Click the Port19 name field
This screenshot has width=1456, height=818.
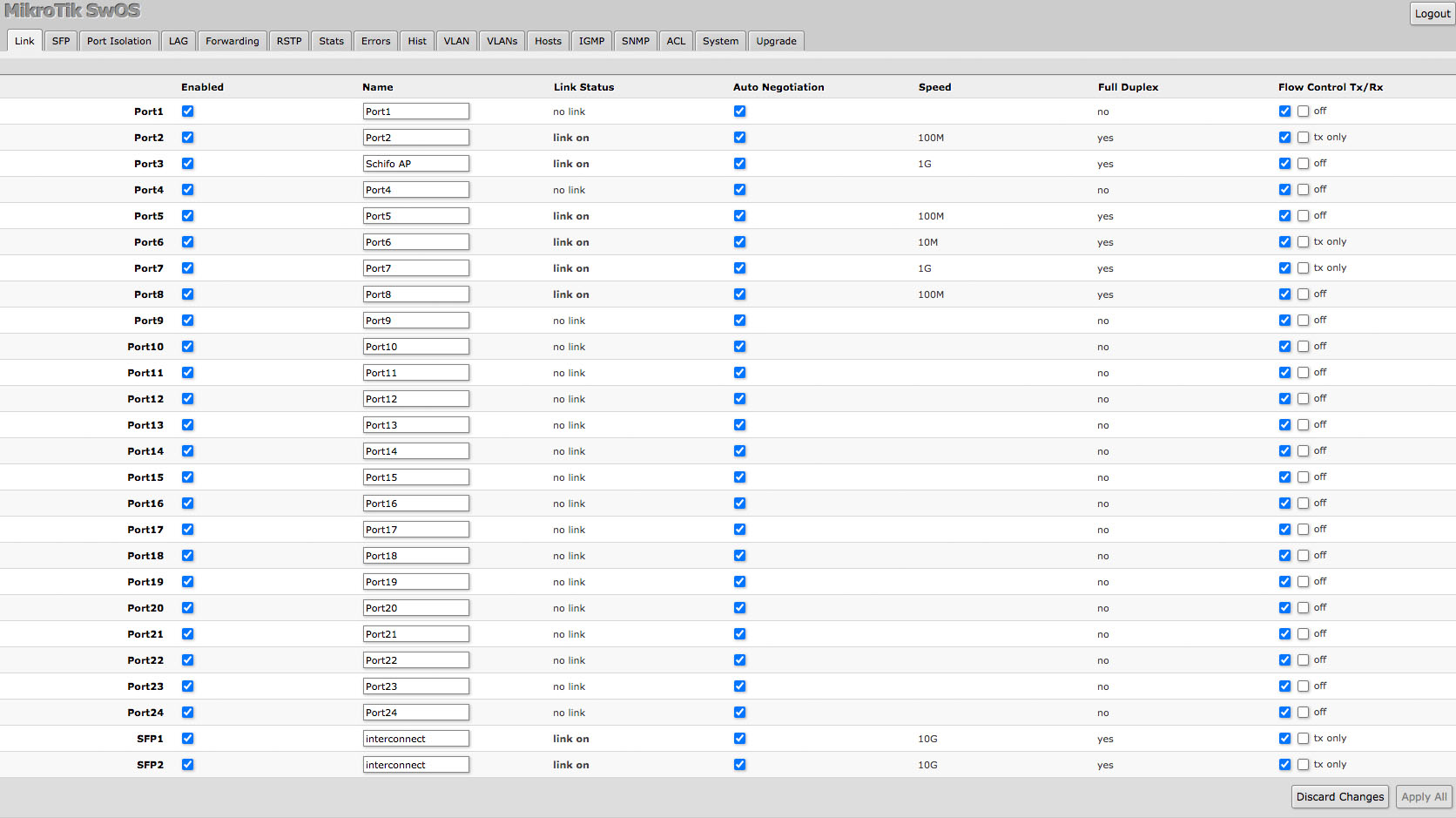[x=416, y=582]
